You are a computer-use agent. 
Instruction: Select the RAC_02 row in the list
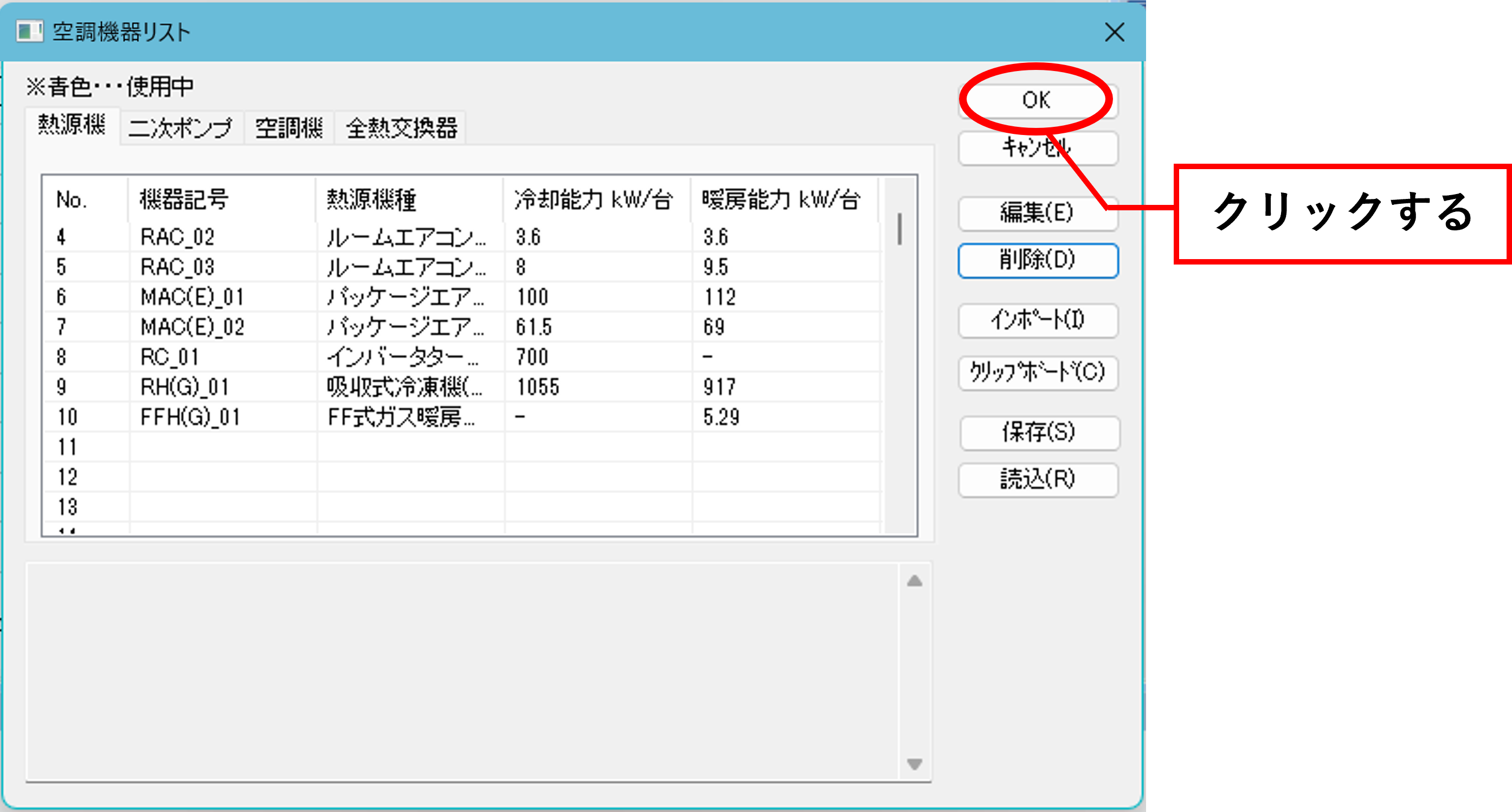pos(461,237)
